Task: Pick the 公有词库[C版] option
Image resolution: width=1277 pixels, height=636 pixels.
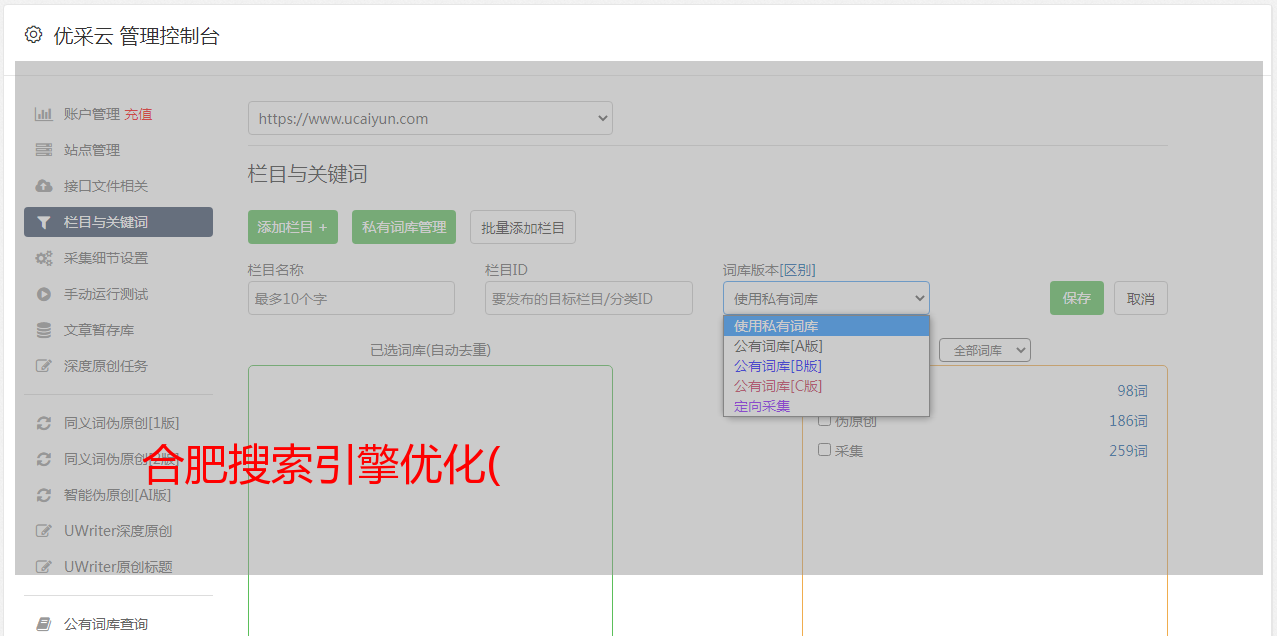Action: [778, 386]
